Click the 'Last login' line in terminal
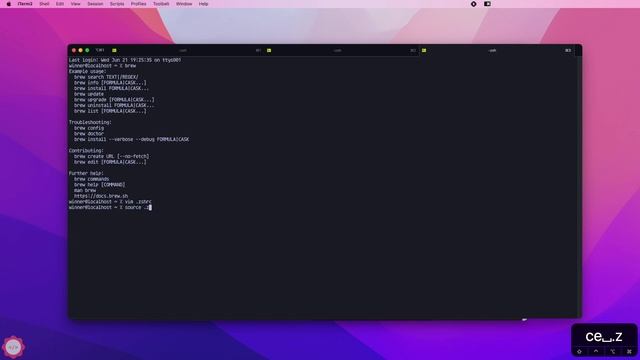 (125, 60)
